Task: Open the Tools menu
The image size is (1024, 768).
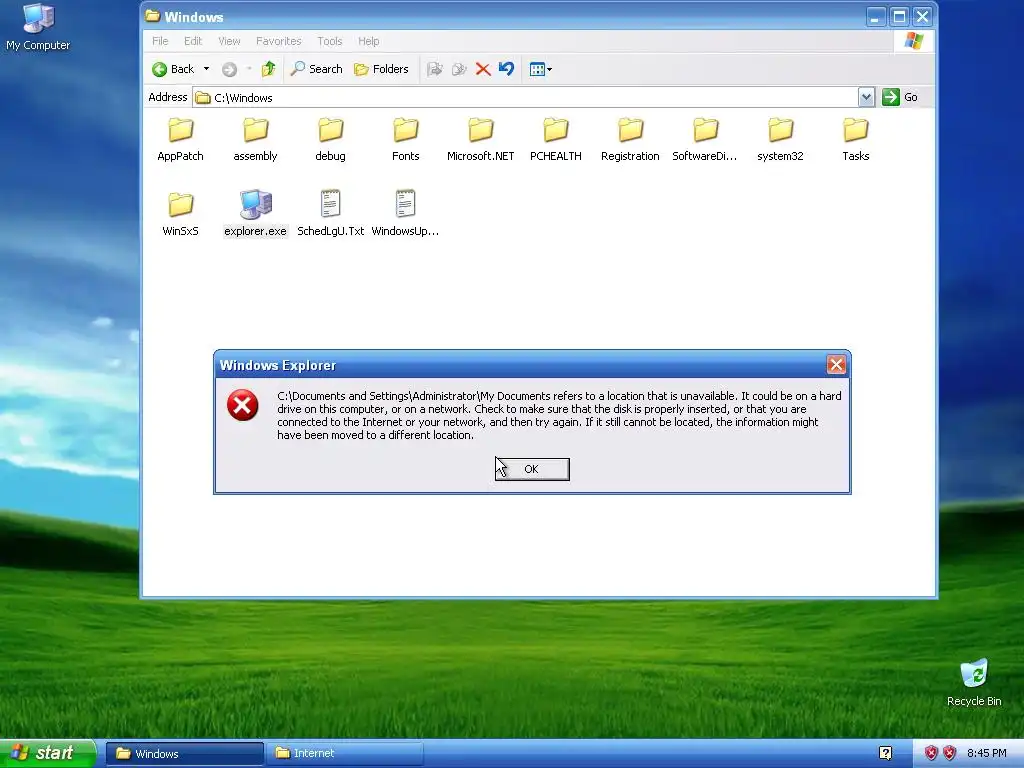Action: [x=330, y=41]
